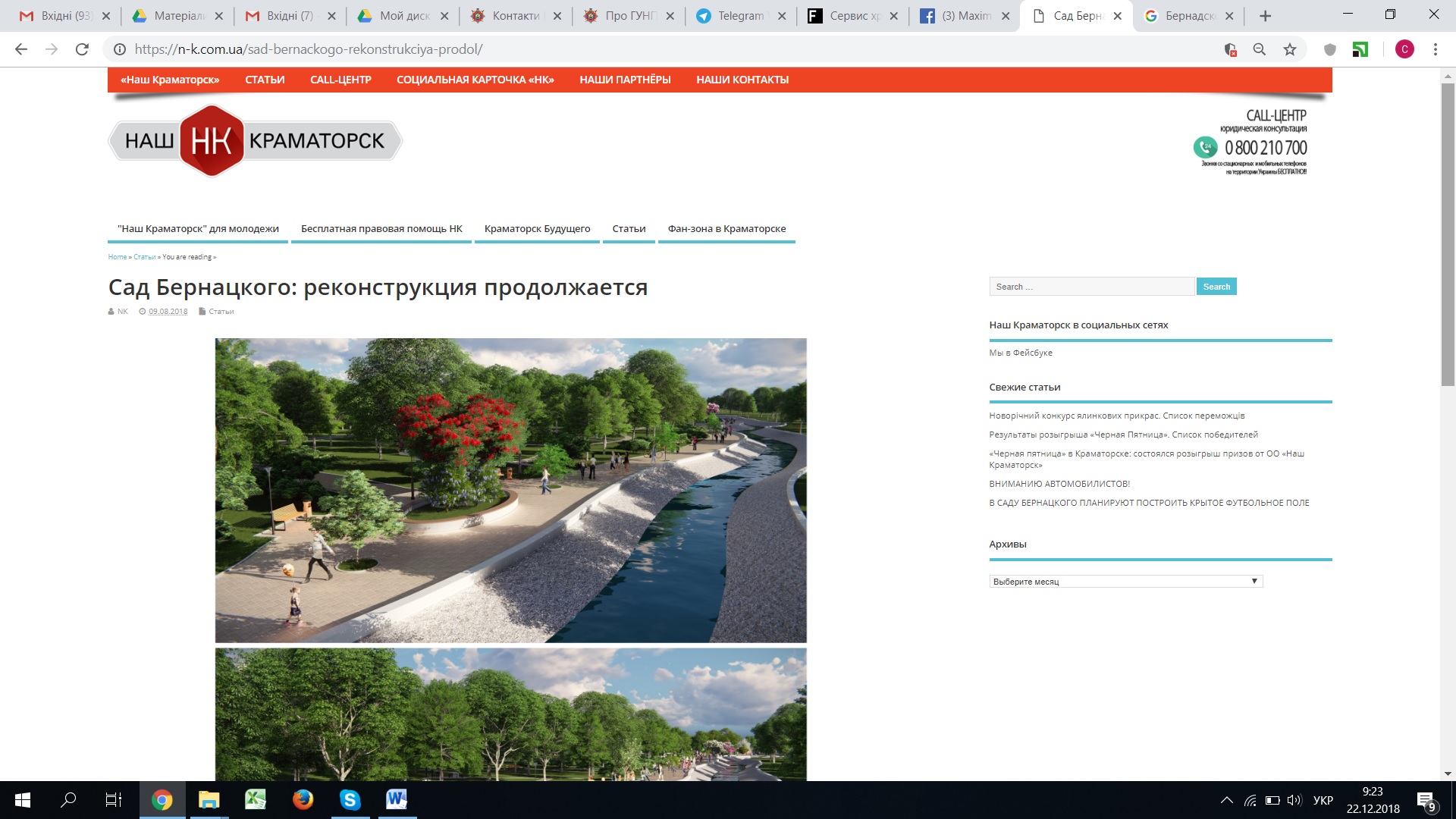Open the gray shield extension icon

pos(1329,49)
